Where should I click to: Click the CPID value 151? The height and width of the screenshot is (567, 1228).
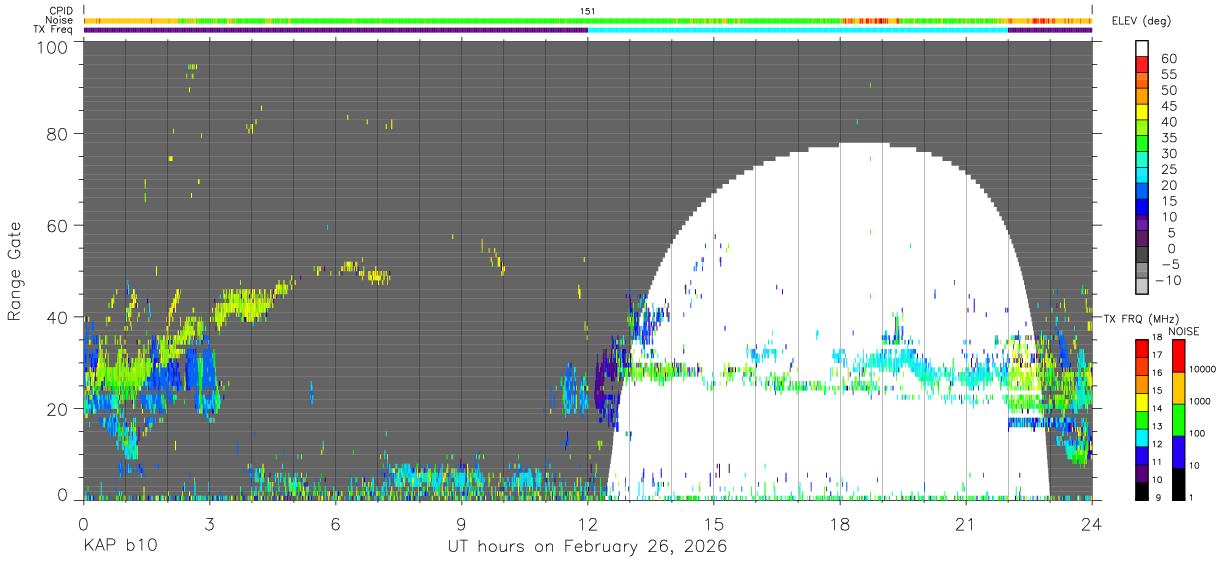click(x=588, y=11)
